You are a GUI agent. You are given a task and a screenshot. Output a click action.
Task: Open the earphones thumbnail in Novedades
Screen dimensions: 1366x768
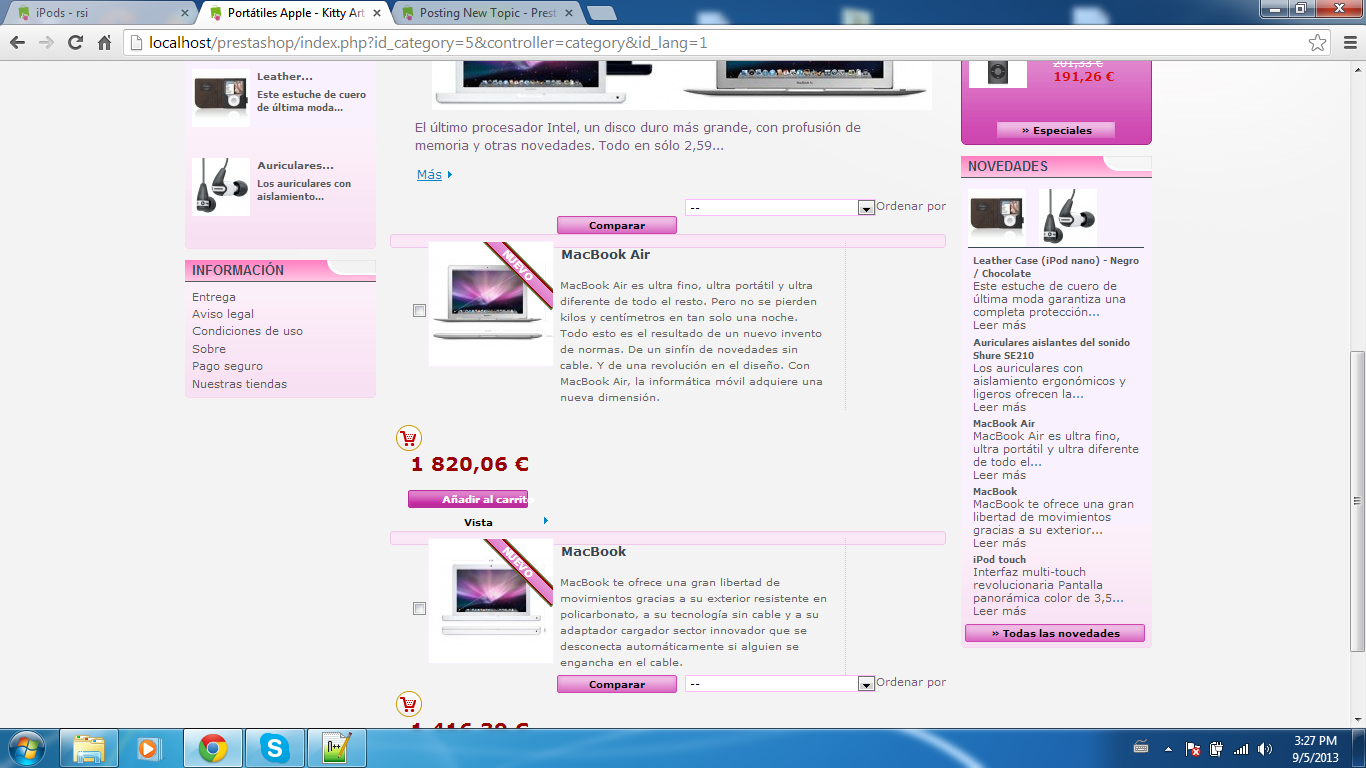[x=1068, y=217]
